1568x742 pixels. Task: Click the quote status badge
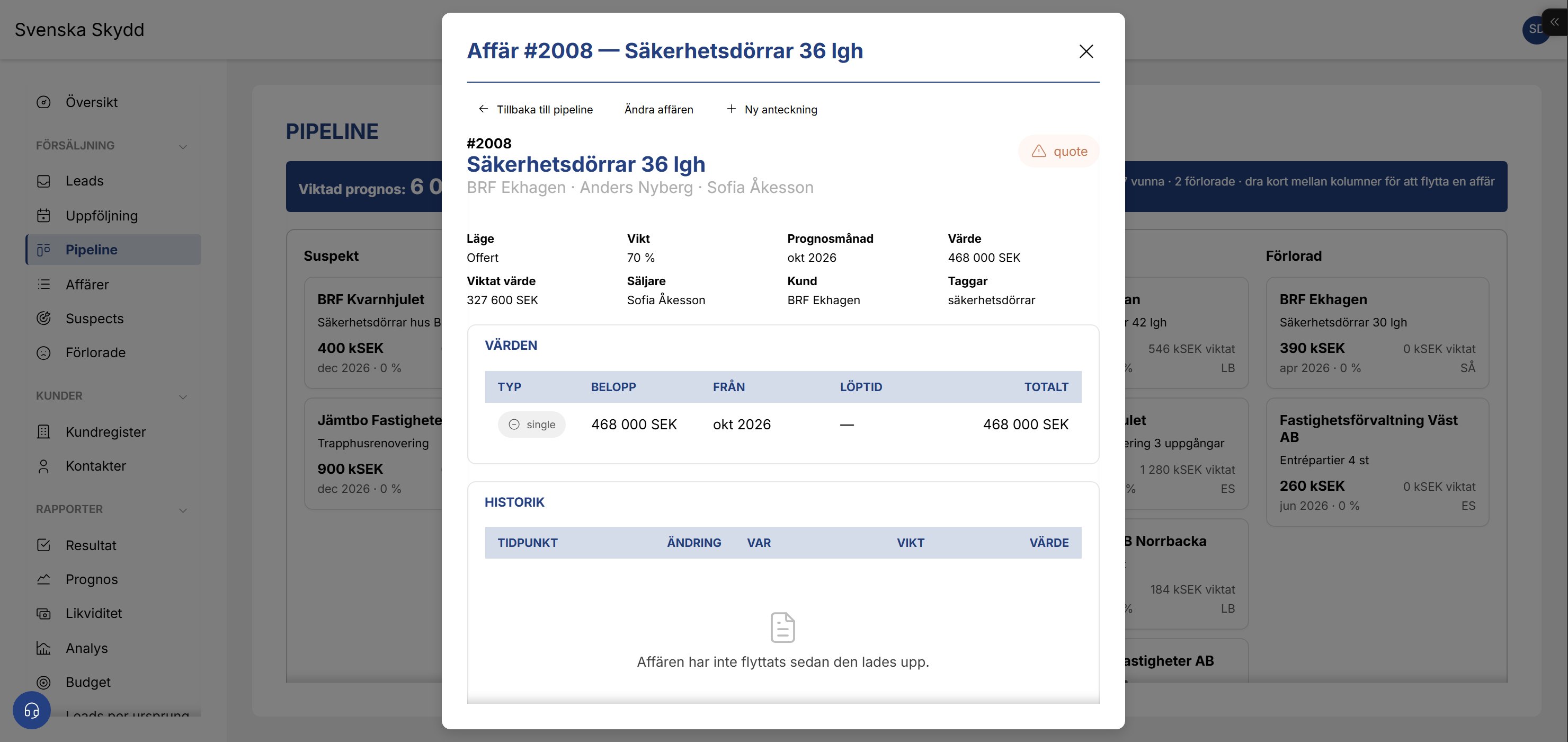click(1058, 151)
